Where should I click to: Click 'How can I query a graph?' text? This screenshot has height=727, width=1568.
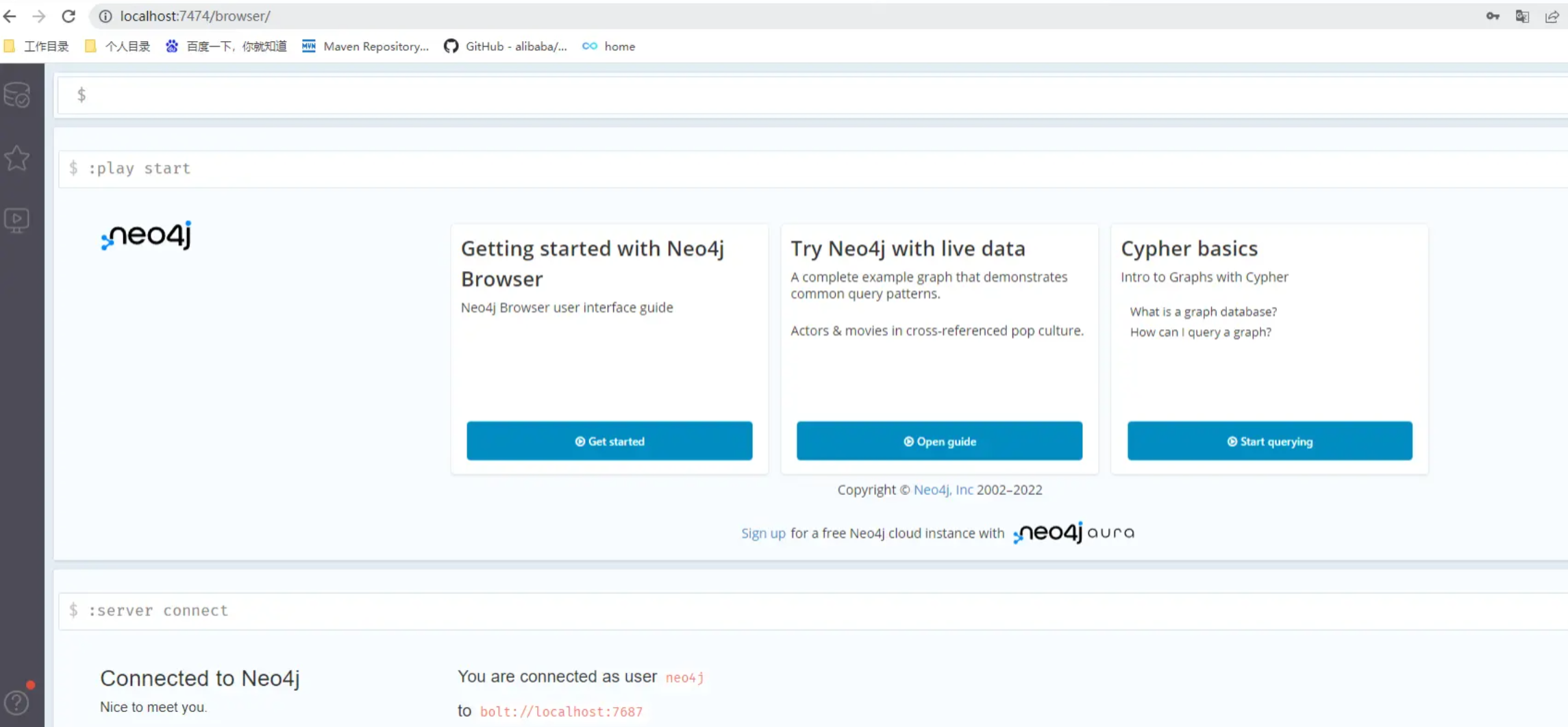click(x=1200, y=332)
